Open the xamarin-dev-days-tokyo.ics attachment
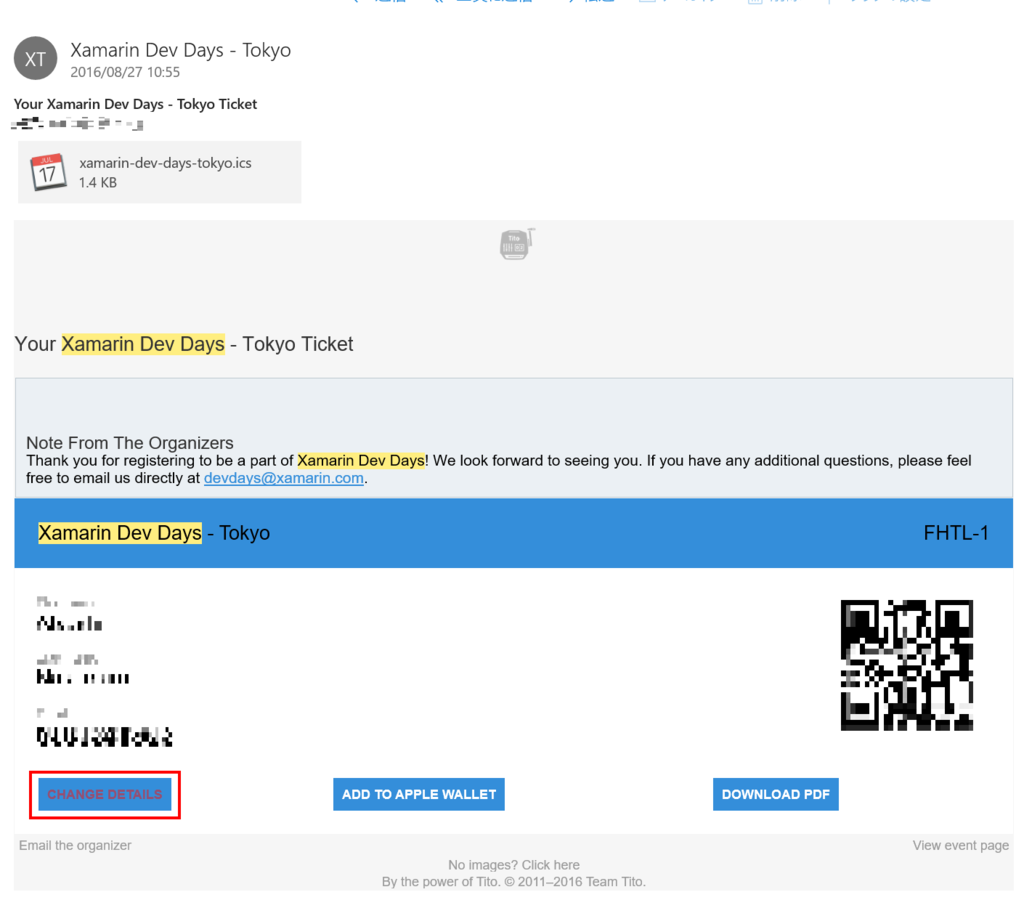 159,172
